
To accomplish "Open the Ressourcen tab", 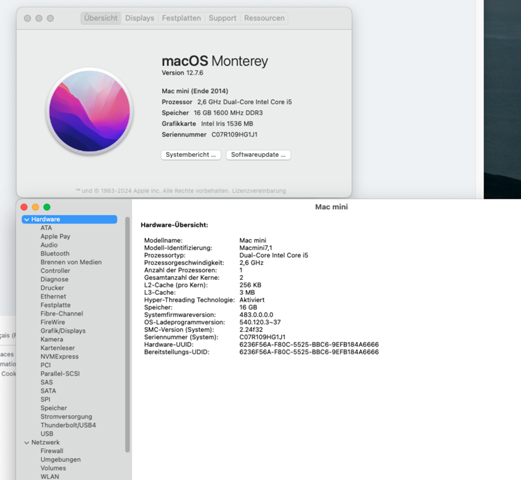I will pos(264,18).
